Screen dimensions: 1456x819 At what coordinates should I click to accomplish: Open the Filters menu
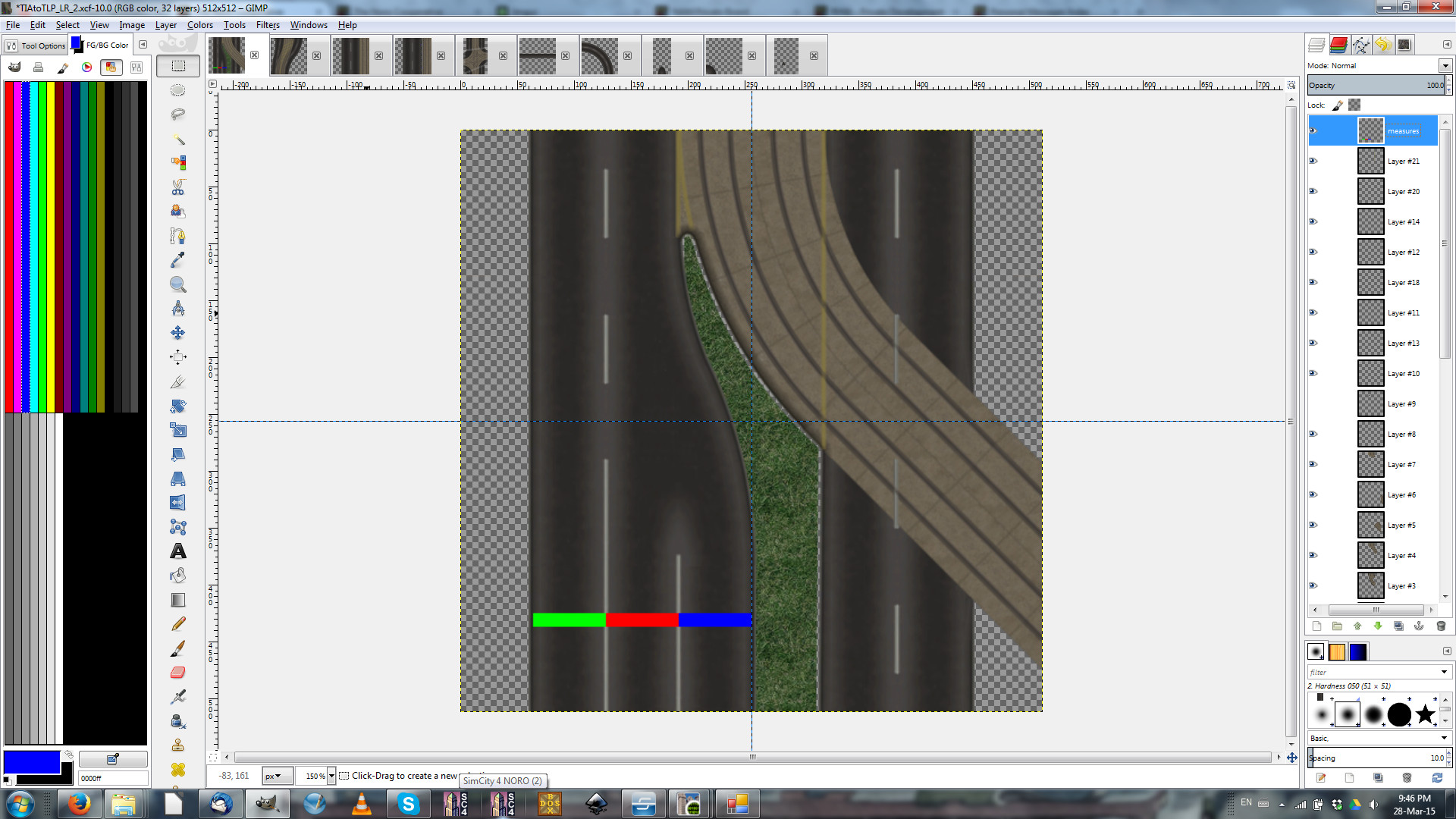[x=268, y=25]
